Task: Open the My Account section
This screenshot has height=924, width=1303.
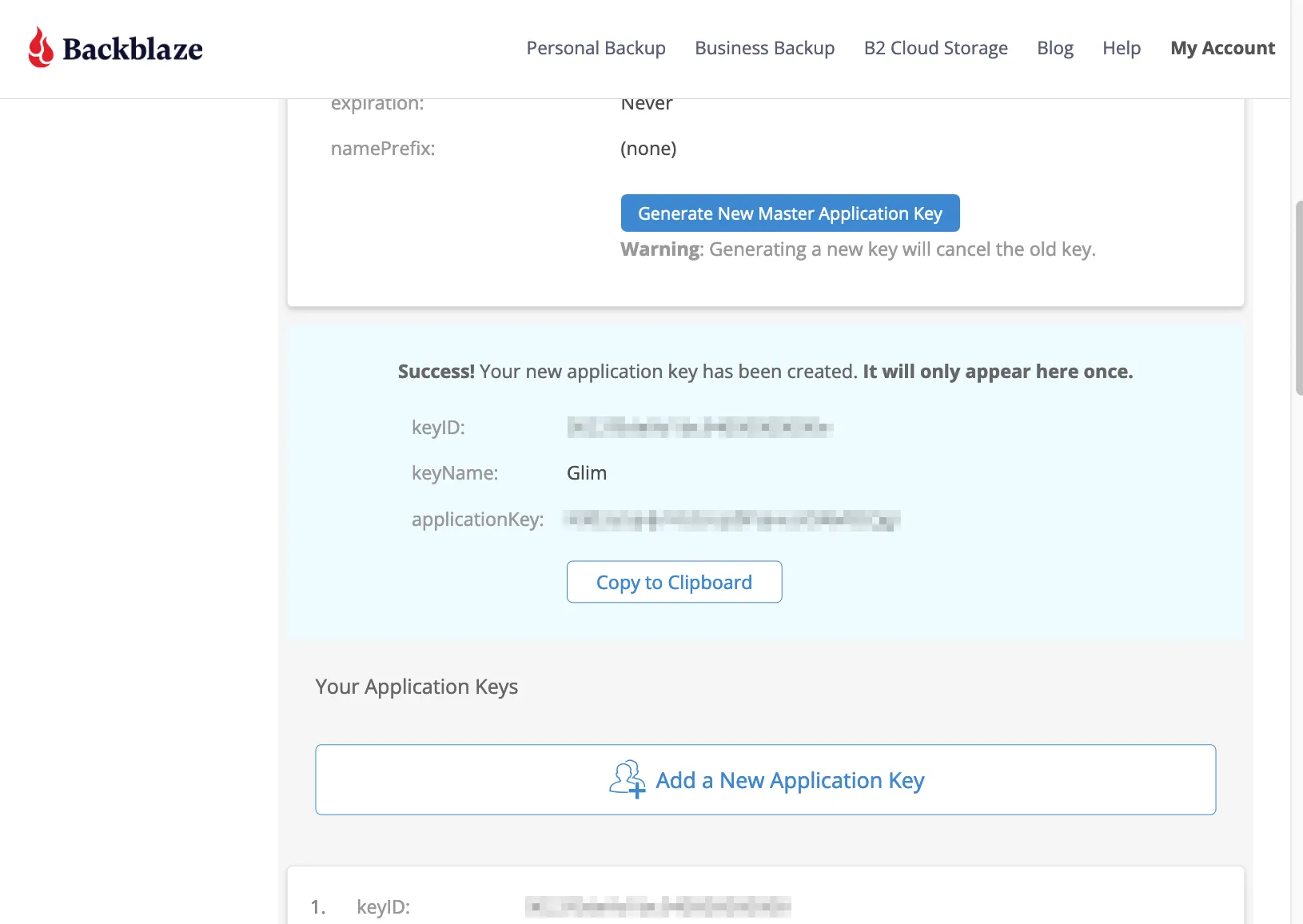Action: (x=1222, y=48)
